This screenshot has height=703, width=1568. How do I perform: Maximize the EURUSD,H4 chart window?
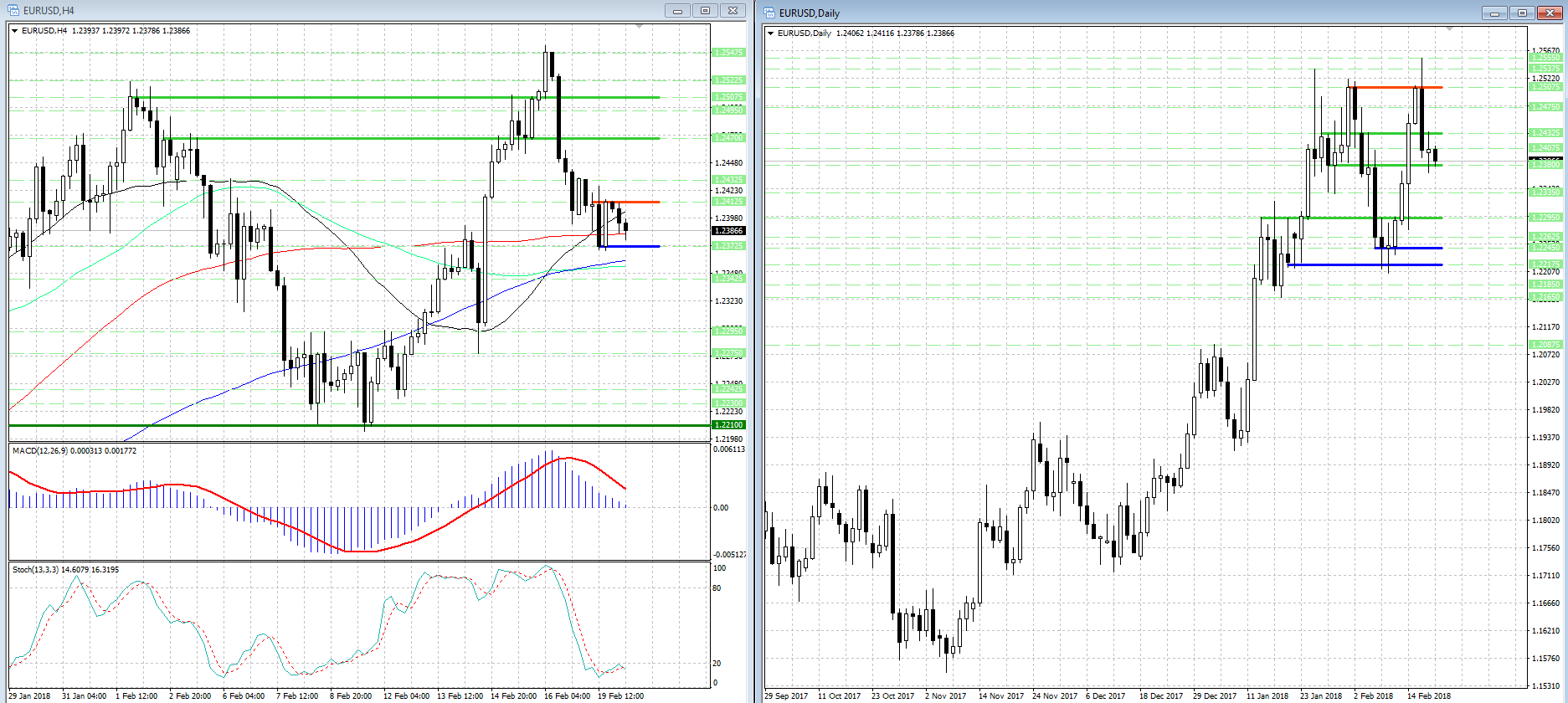[705, 10]
